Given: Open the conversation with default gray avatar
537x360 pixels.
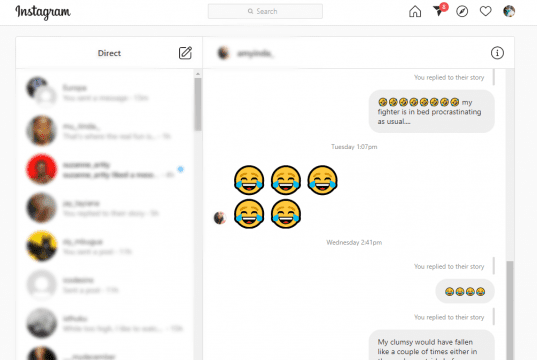Looking at the screenshot, I should pos(104,285).
